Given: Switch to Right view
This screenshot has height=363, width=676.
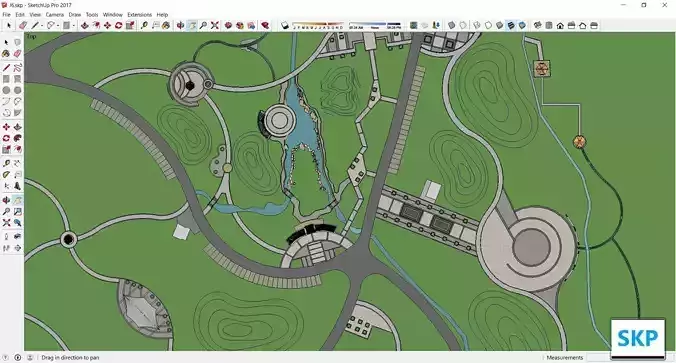Looking at the screenshot, I should (571, 26).
